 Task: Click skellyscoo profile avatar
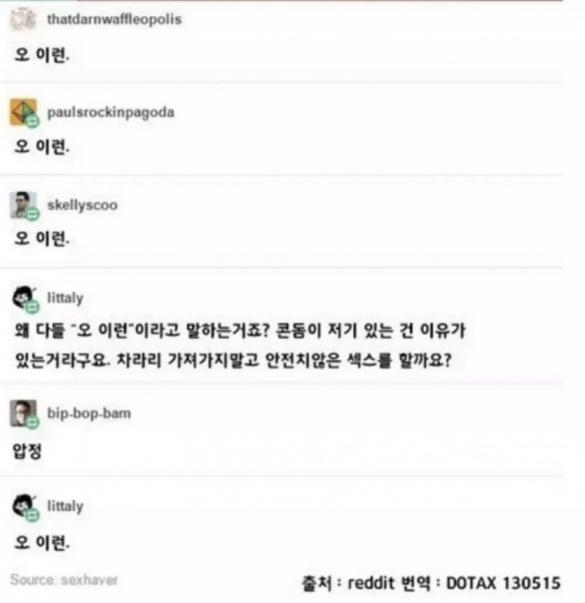(23, 205)
